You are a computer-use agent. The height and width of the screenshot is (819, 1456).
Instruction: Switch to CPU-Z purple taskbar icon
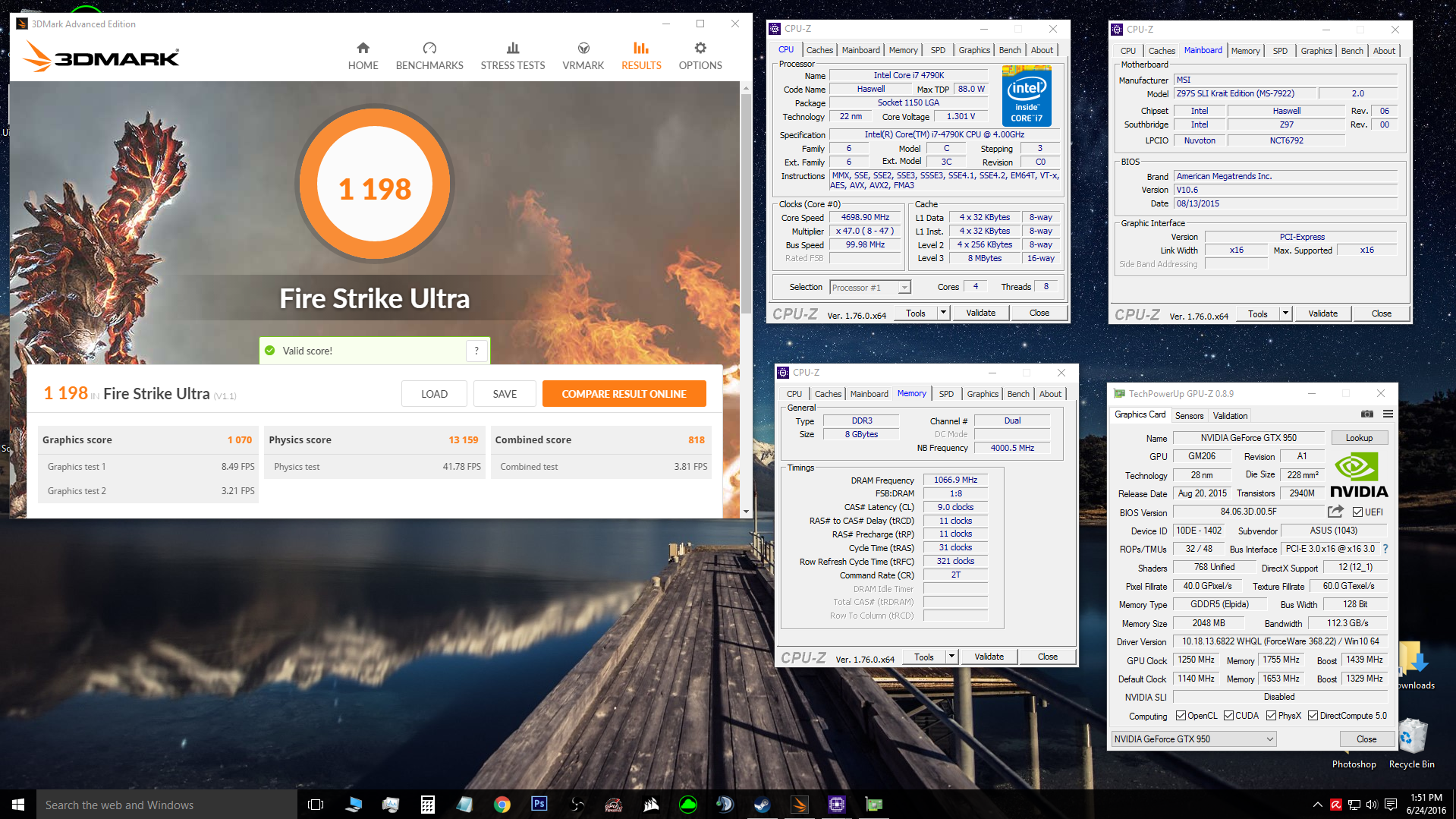pyautogui.click(x=836, y=805)
